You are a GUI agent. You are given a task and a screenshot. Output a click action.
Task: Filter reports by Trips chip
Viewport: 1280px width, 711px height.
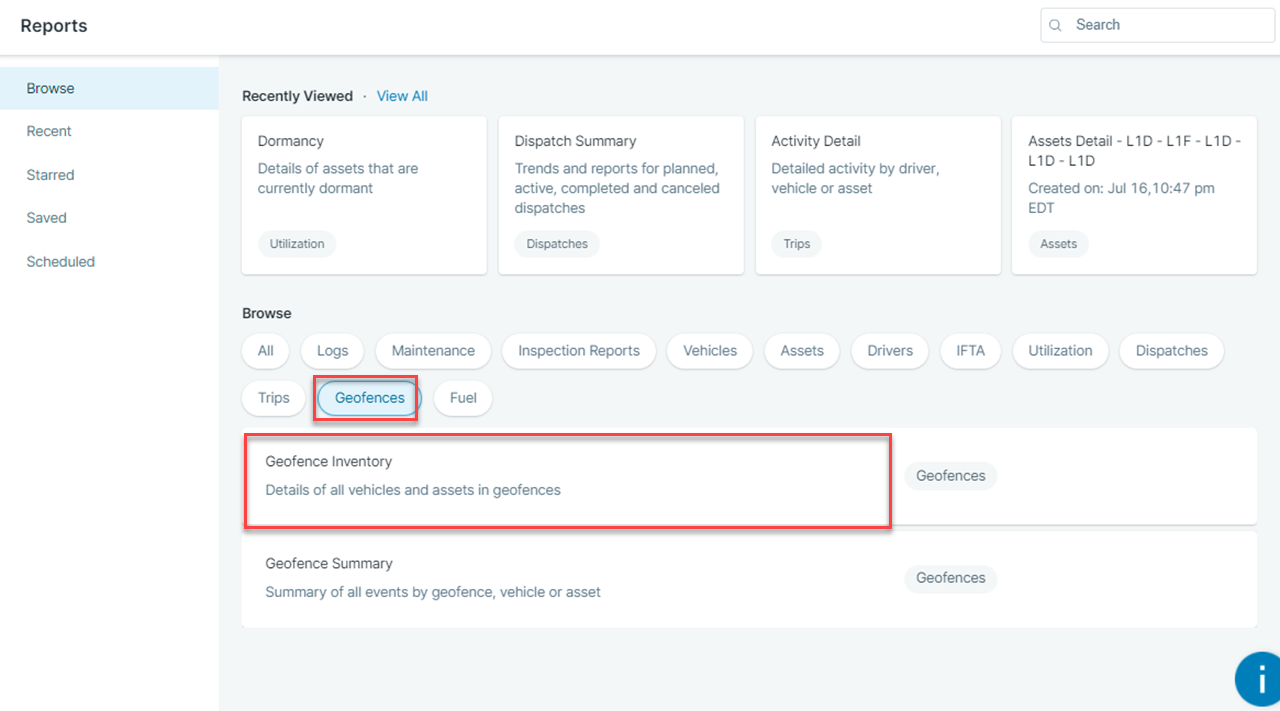pyautogui.click(x=273, y=398)
